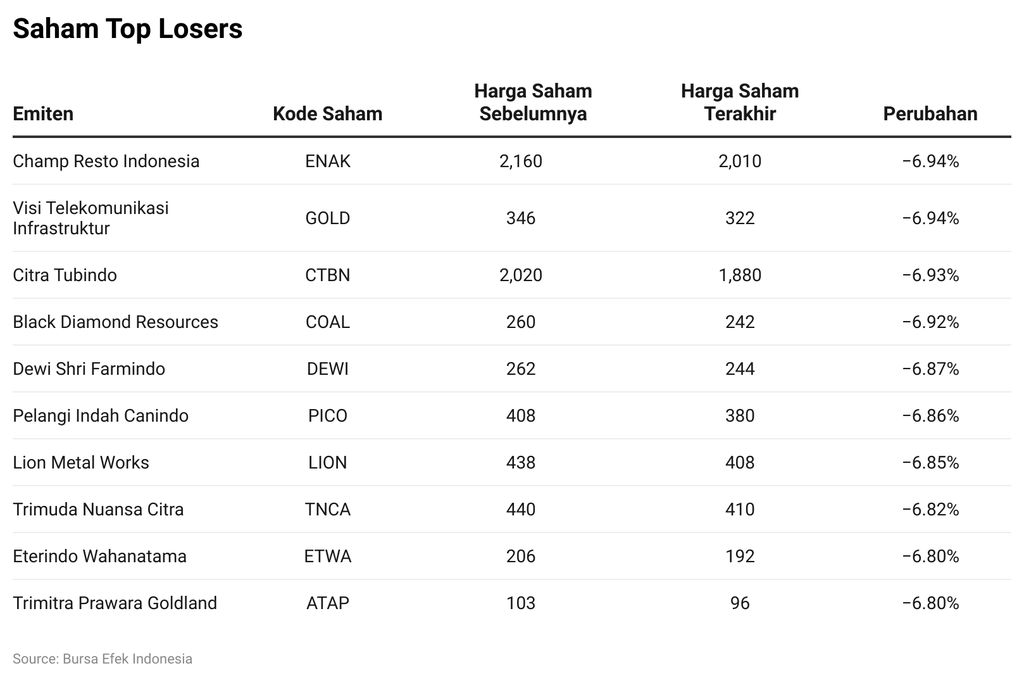The height and width of the screenshot is (680, 1024).
Task: Click the LION stock code
Action: [x=327, y=463]
